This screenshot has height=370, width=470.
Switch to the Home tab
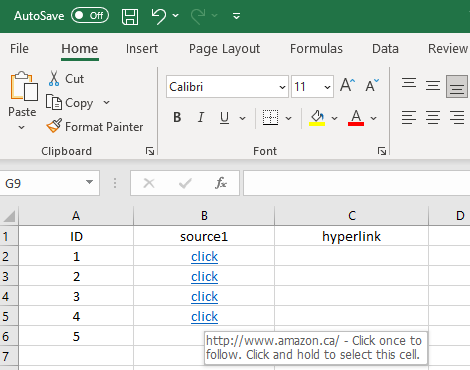80,49
